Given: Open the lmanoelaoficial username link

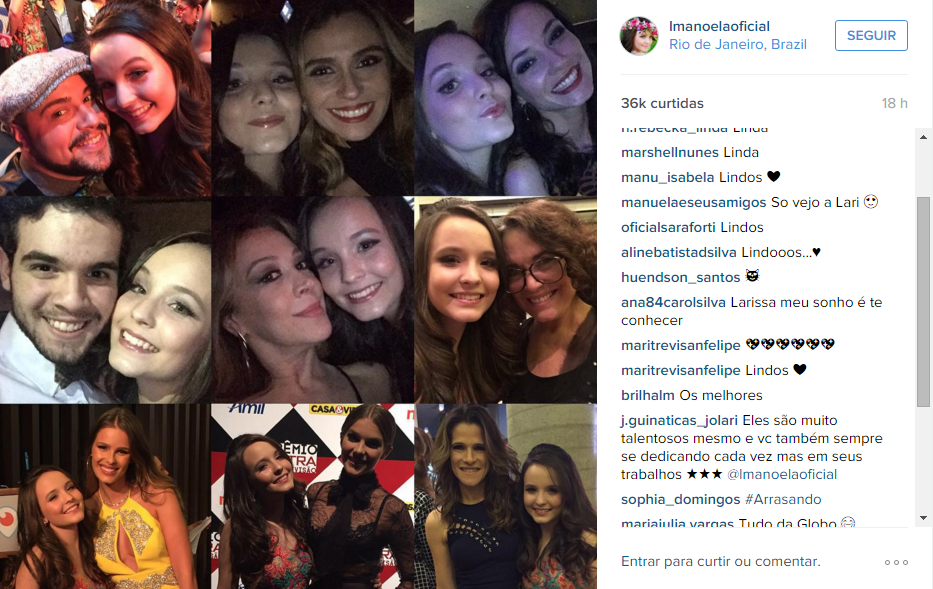Looking at the screenshot, I should click(719, 26).
